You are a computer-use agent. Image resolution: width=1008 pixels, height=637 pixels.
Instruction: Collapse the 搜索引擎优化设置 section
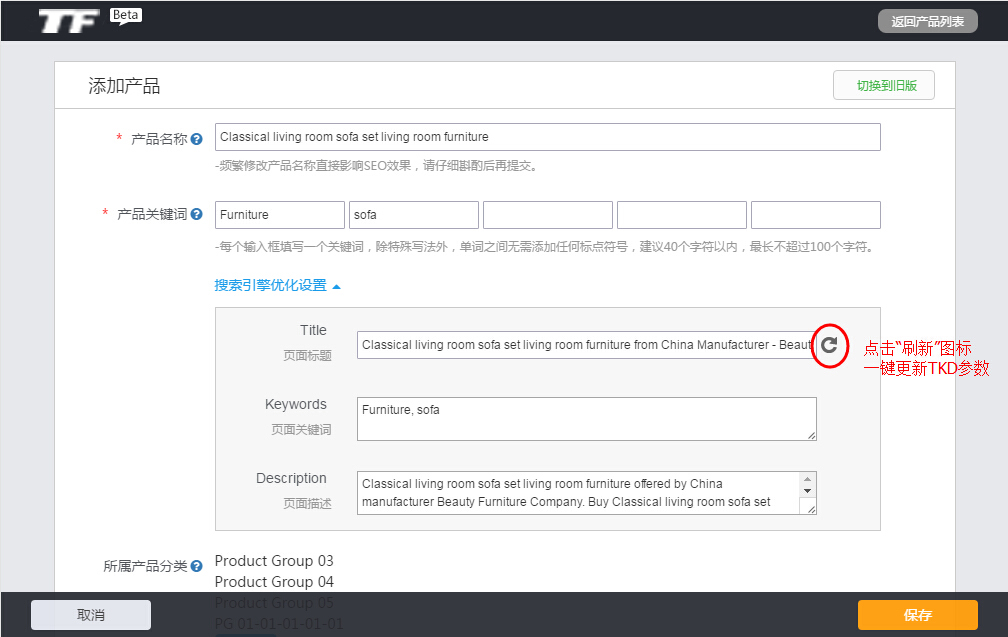pos(277,285)
